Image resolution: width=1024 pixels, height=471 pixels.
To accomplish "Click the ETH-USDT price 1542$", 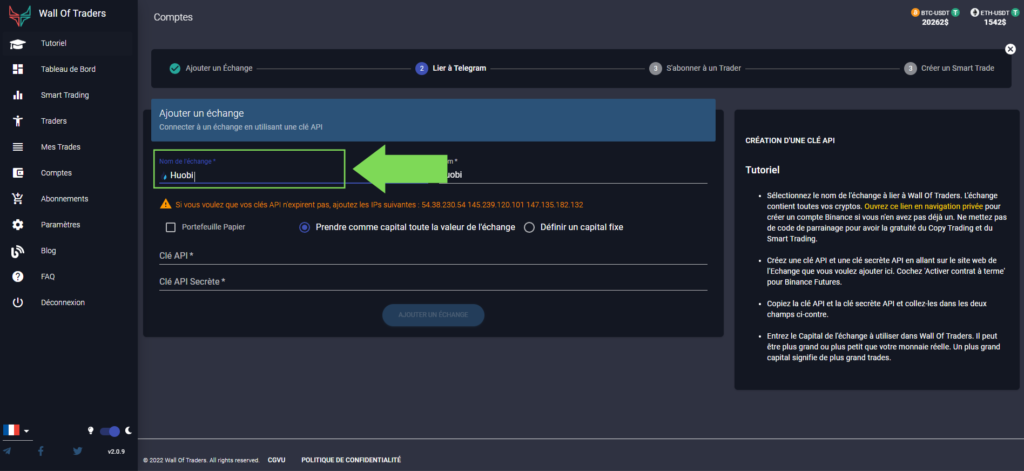I will [996, 22].
